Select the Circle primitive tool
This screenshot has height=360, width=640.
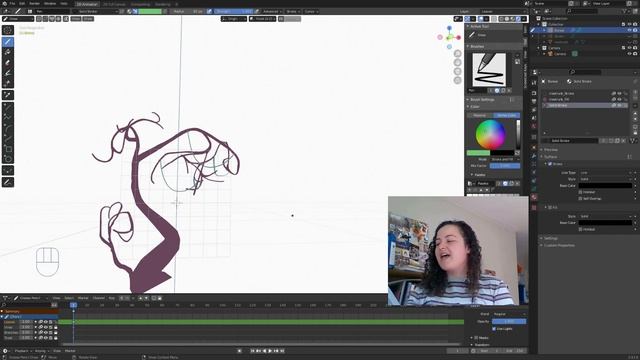pyautogui.click(x=8, y=159)
